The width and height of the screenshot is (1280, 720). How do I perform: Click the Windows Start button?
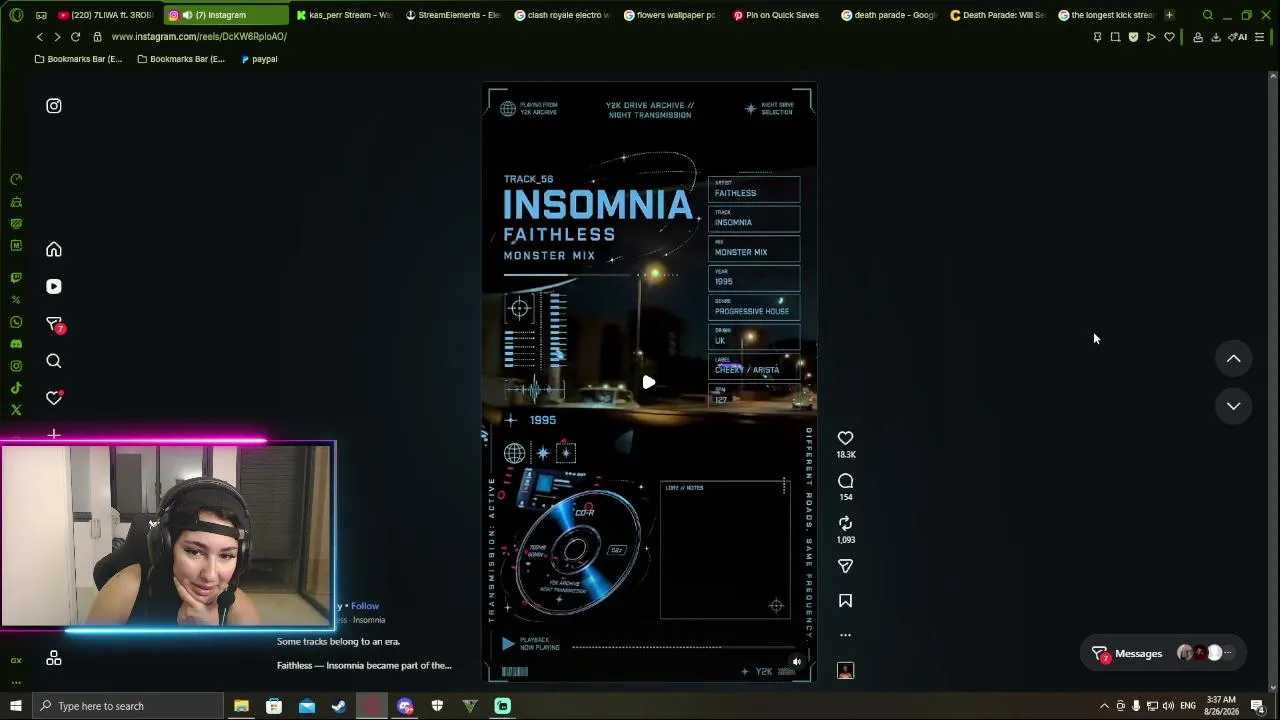click(x=15, y=706)
